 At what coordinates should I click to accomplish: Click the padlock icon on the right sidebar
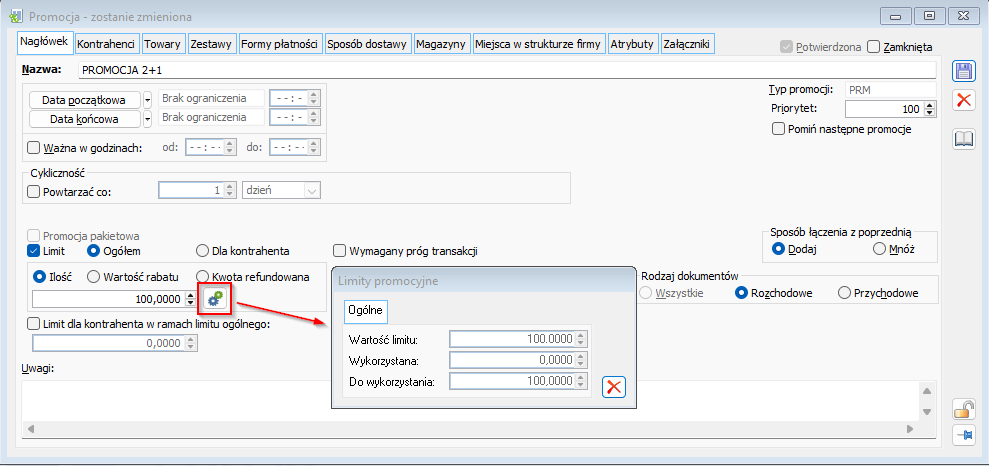coord(963,411)
